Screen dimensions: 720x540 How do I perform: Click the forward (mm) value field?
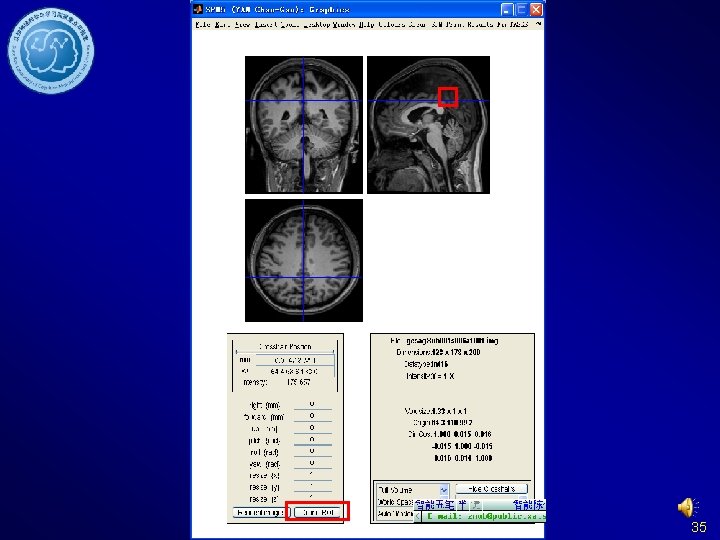(x=312, y=416)
